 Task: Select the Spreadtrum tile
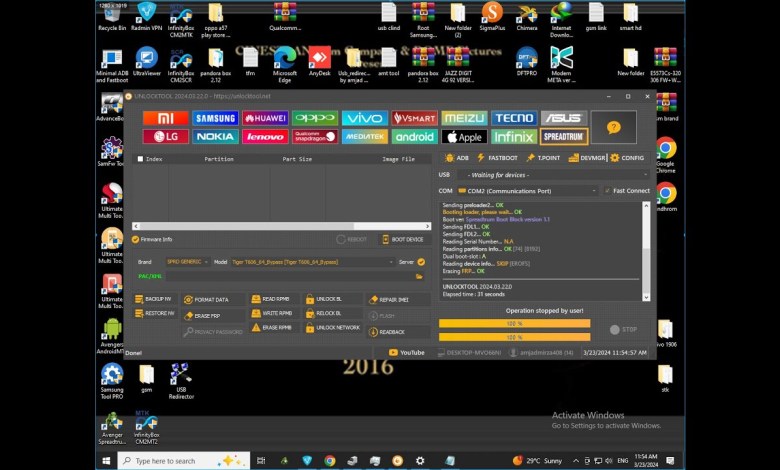click(x=564, y=136)
